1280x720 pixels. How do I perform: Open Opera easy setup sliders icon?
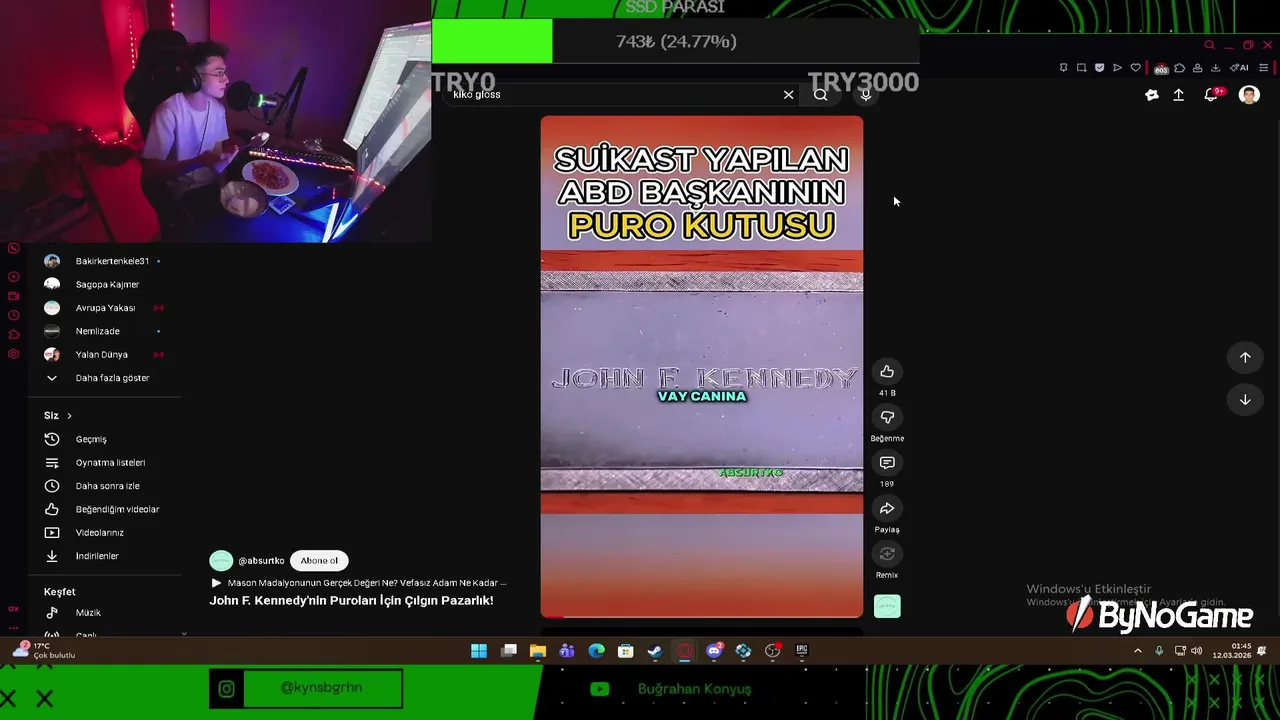pos(1263,68)
